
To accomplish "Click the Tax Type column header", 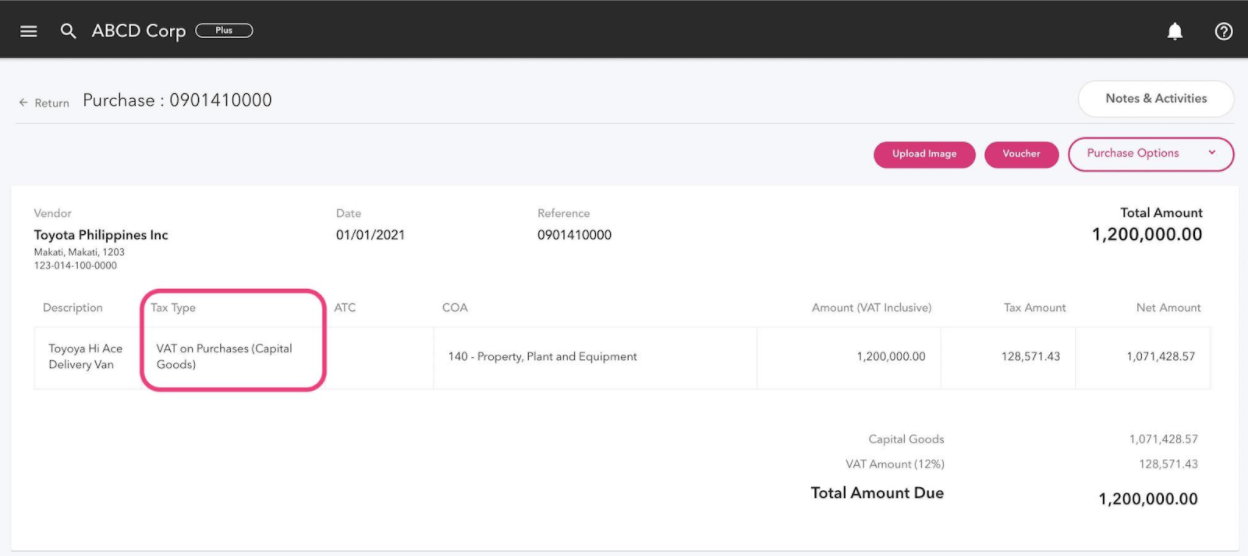I will (173, 308).
